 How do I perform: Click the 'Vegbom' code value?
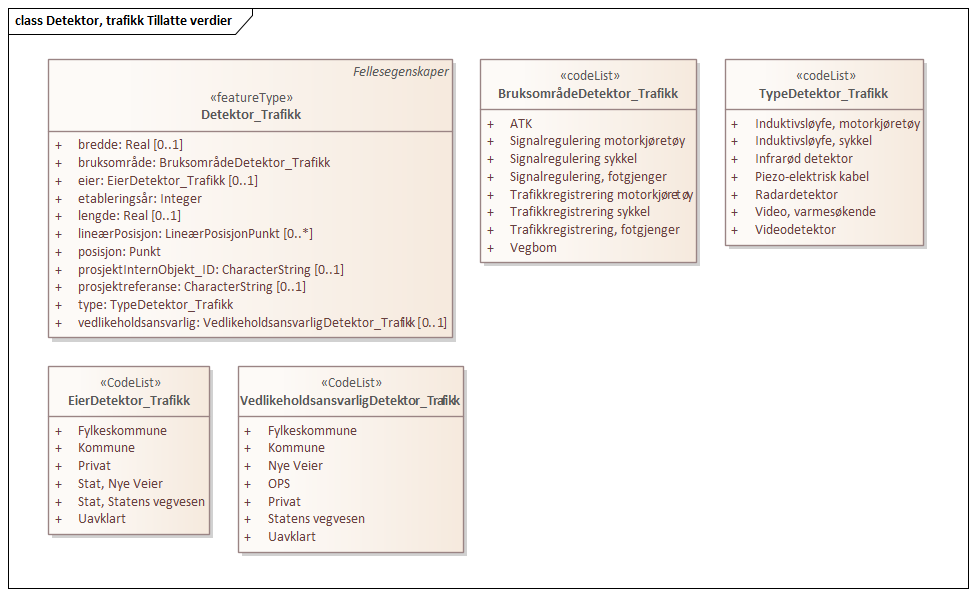point(533,248)
